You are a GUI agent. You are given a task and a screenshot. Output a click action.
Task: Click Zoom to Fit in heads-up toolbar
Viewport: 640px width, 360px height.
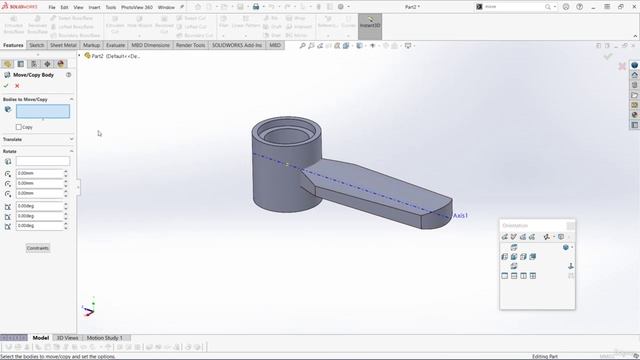tap(302, 46)
